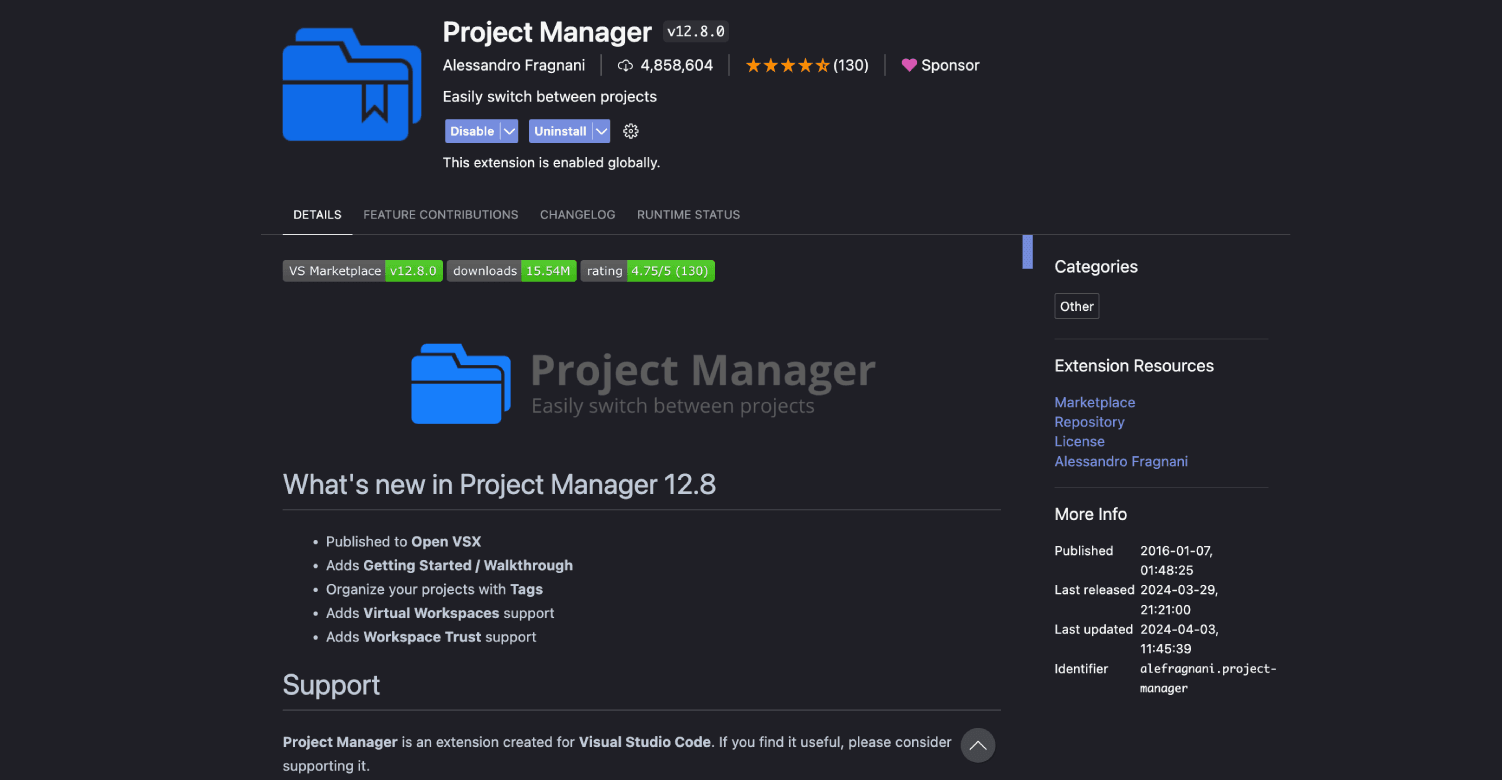Expand the Uninstall button dropdown arrow
The width and height of the screenshot is (1502, 780).
601,131
